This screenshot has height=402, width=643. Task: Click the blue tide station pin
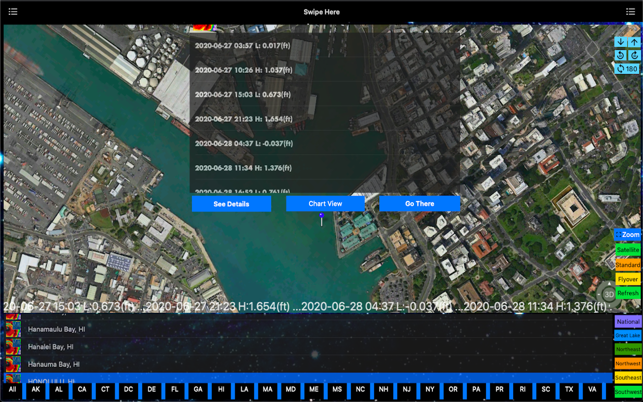click(322, 219)
